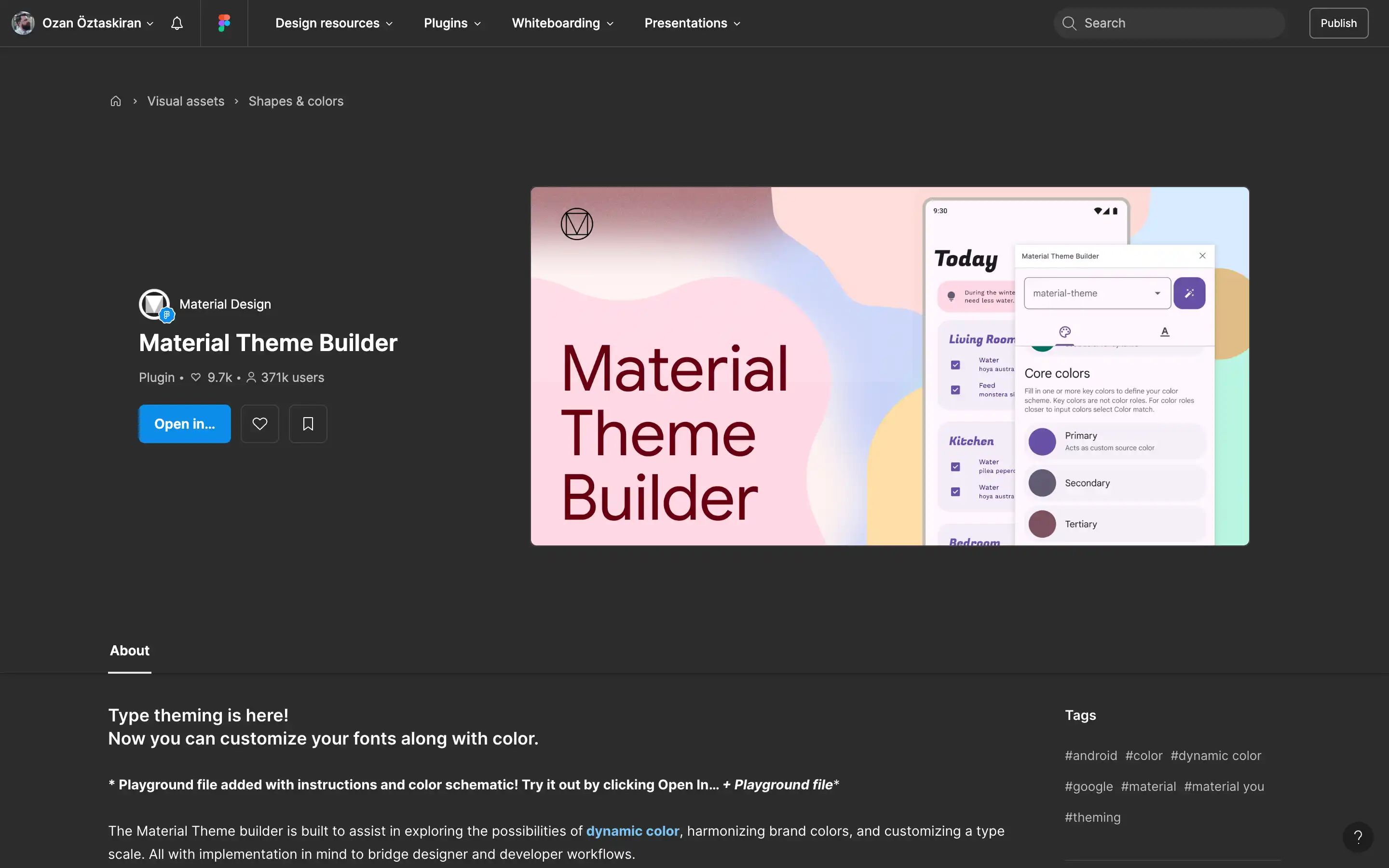1389x868 pixels.
Task: Click the Material Design publisher logo
Action: [155, 305]
